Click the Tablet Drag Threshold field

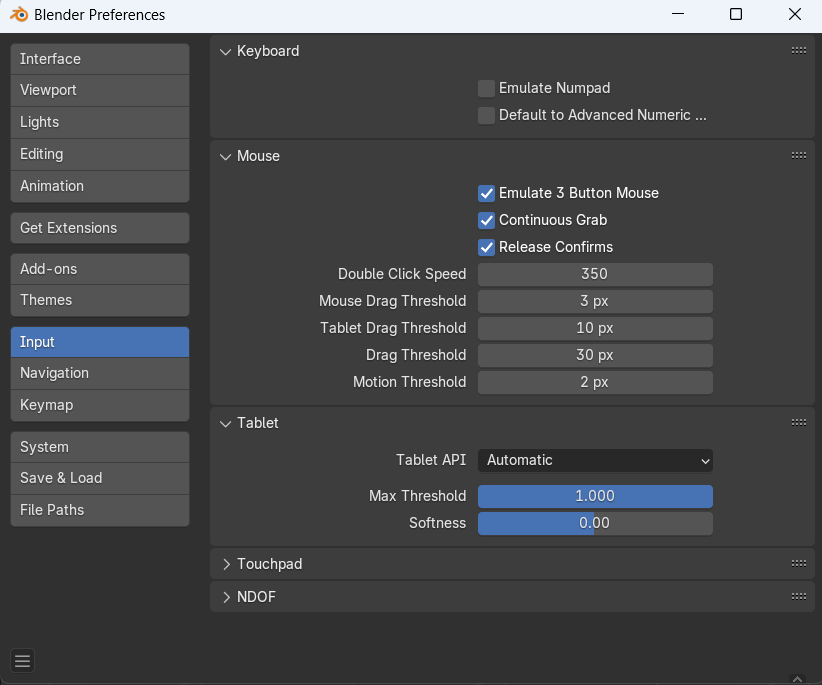pyautogui.click(x=595, y=328)
